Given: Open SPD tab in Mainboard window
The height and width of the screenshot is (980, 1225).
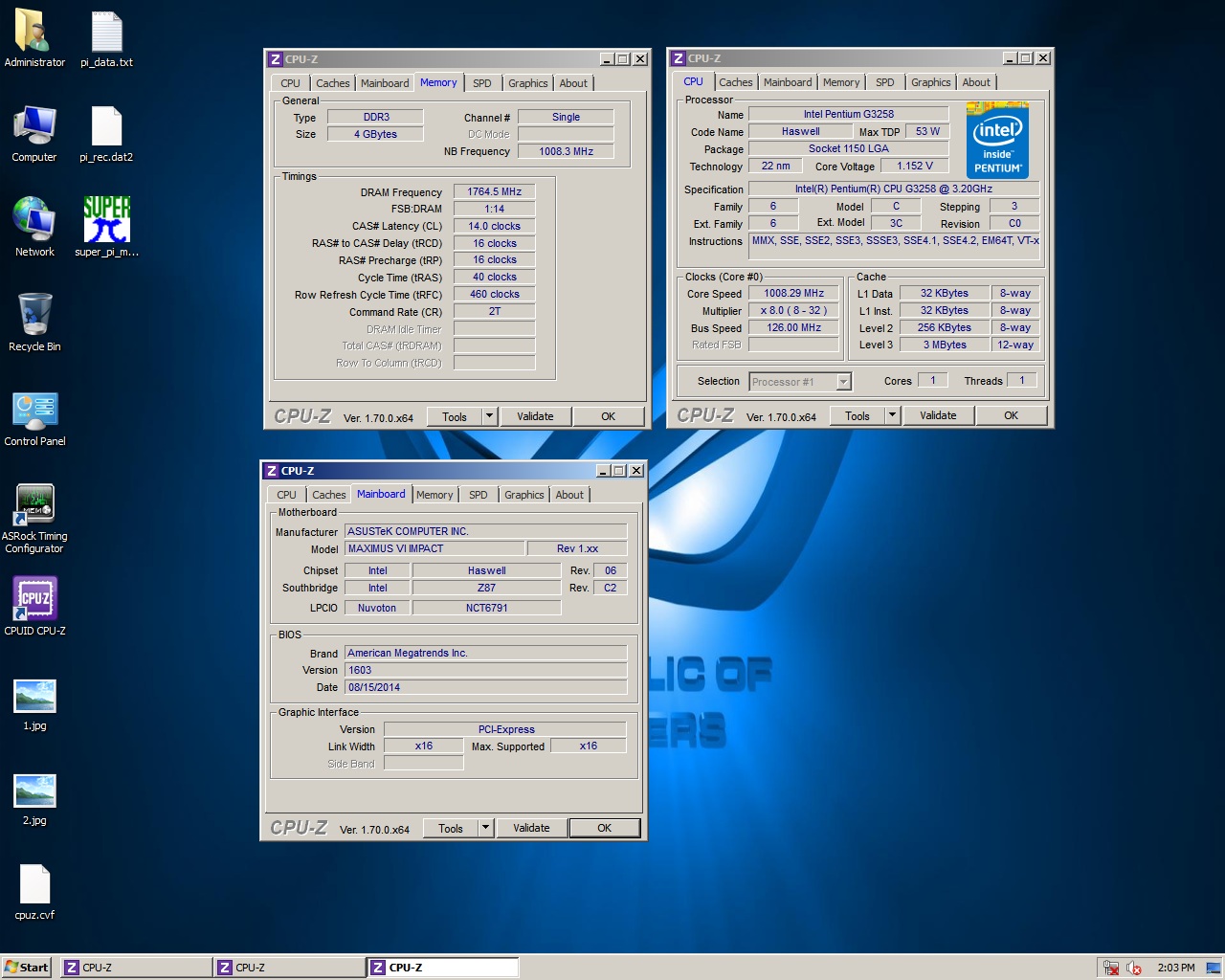Looking at the screenshot, I should [x=479, y=495].
